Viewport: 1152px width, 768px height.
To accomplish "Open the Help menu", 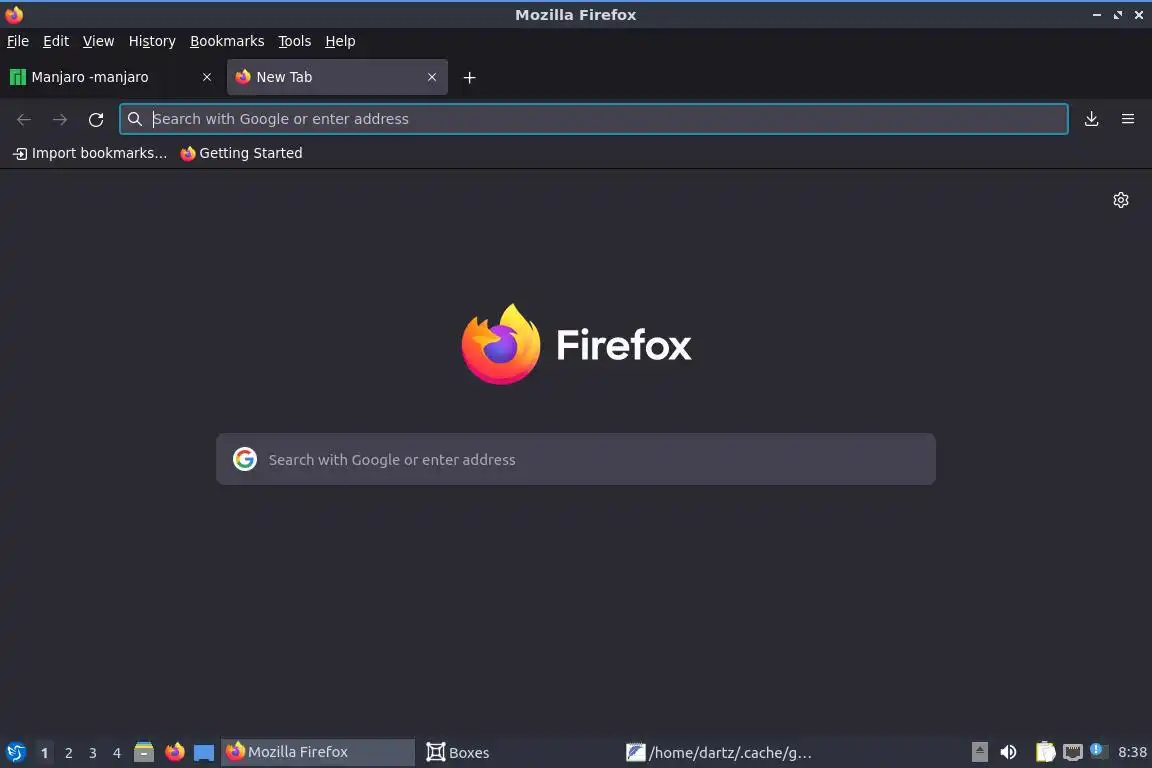I will [340, 41].
